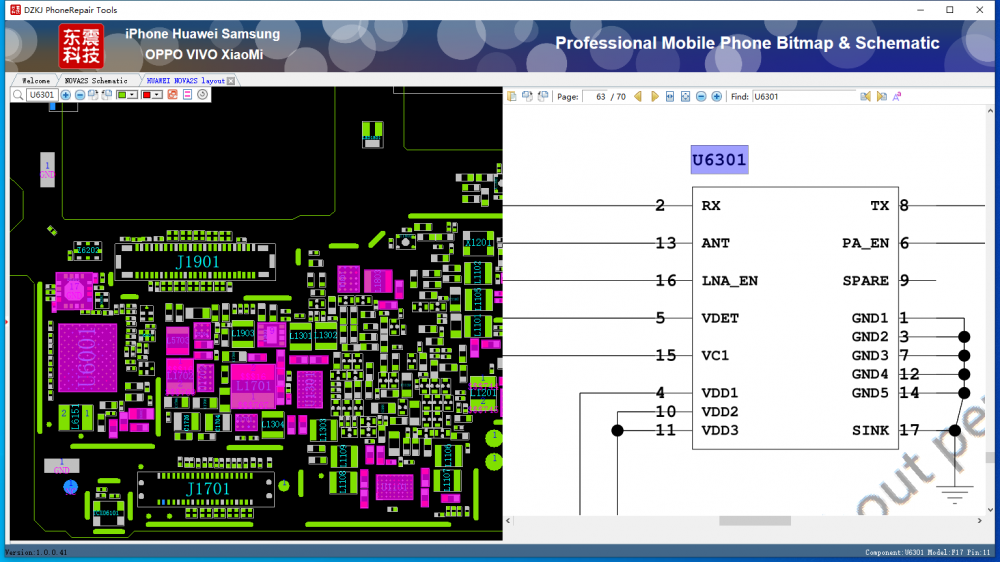The image size is (1000, 562).
Task: Go to the previous schematic page
Action: tap(637, 96)
